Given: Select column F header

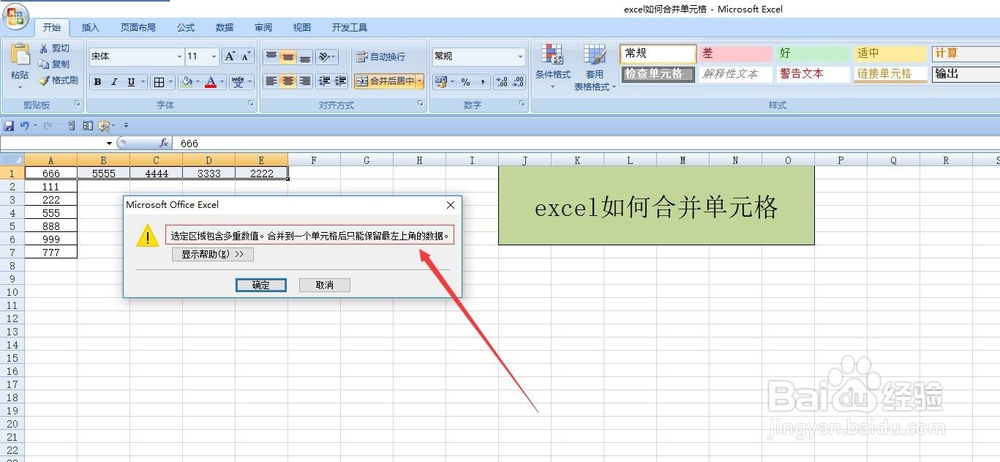Looking at the screenshot, I should 314,160.
